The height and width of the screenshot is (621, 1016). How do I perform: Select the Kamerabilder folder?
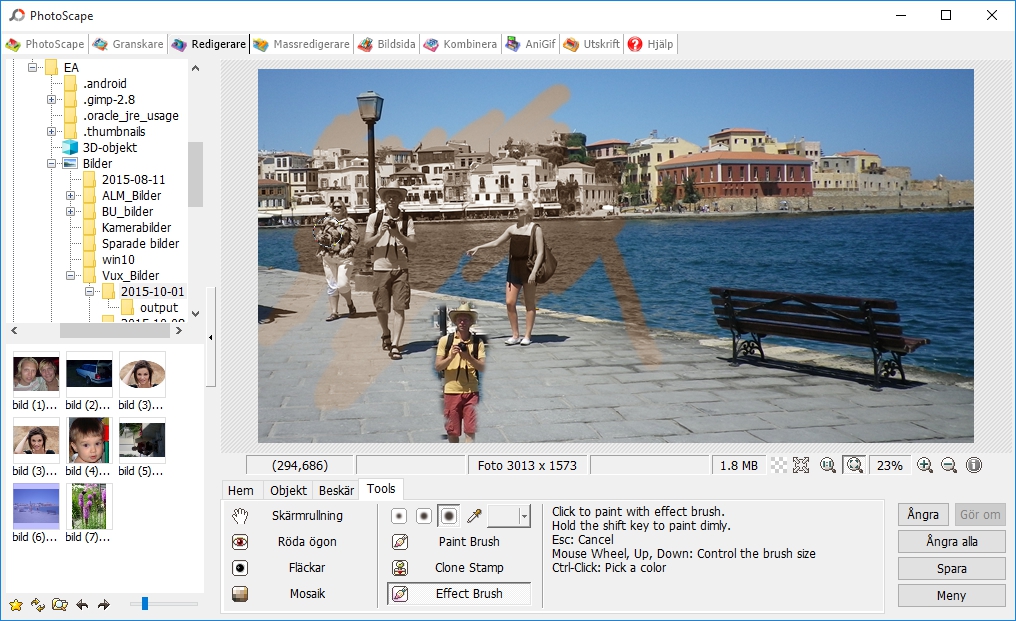coord(136,228)
